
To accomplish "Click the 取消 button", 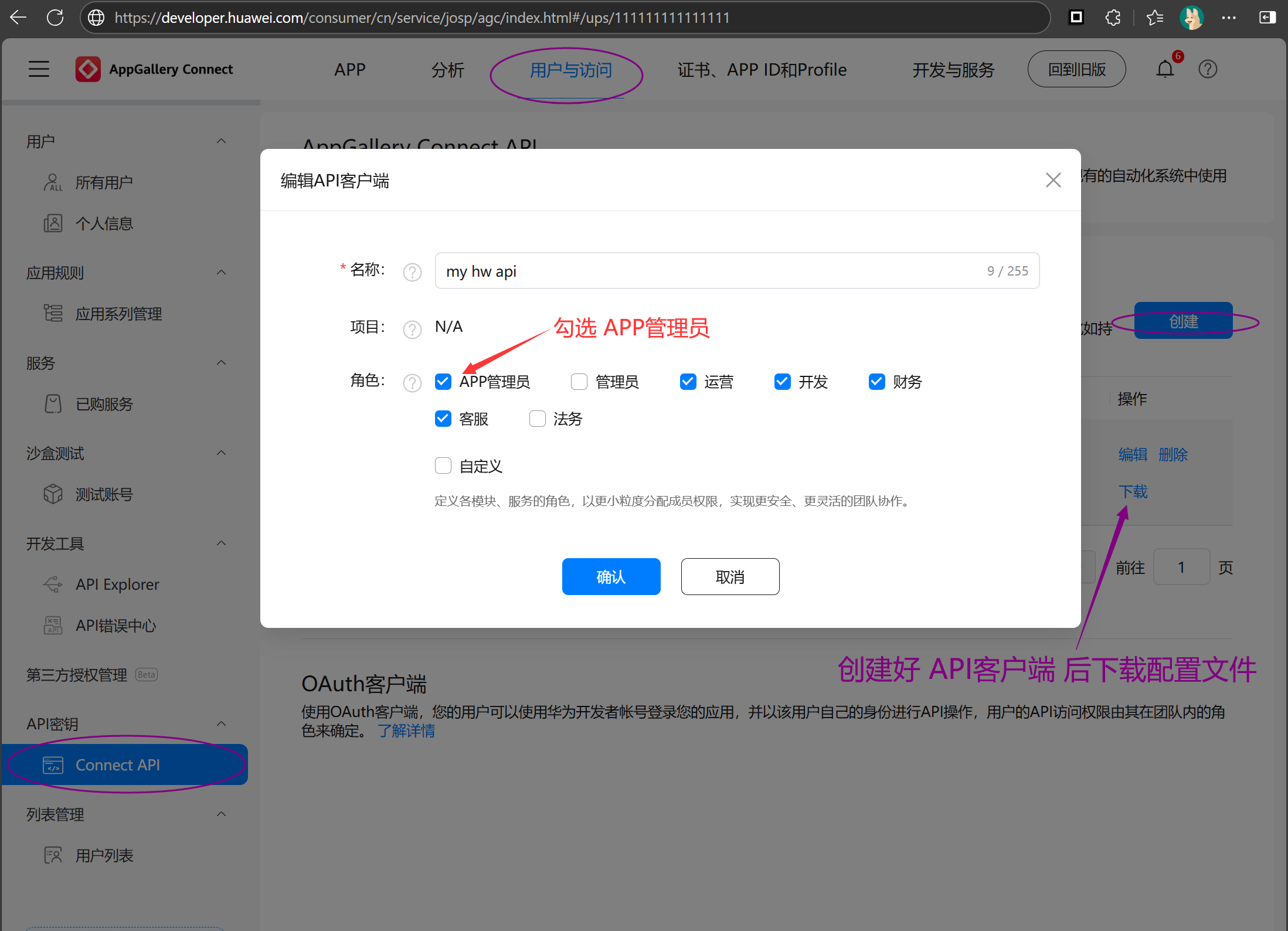I will [x=730, y=577].
